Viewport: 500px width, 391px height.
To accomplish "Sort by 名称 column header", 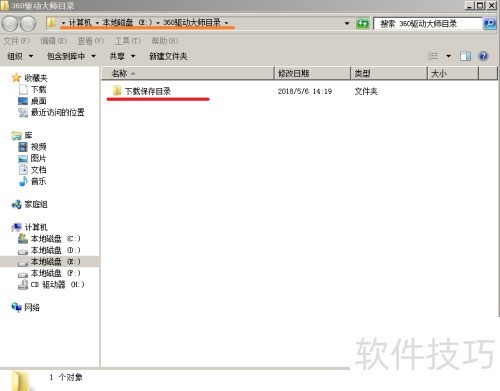I will (187, 73).
